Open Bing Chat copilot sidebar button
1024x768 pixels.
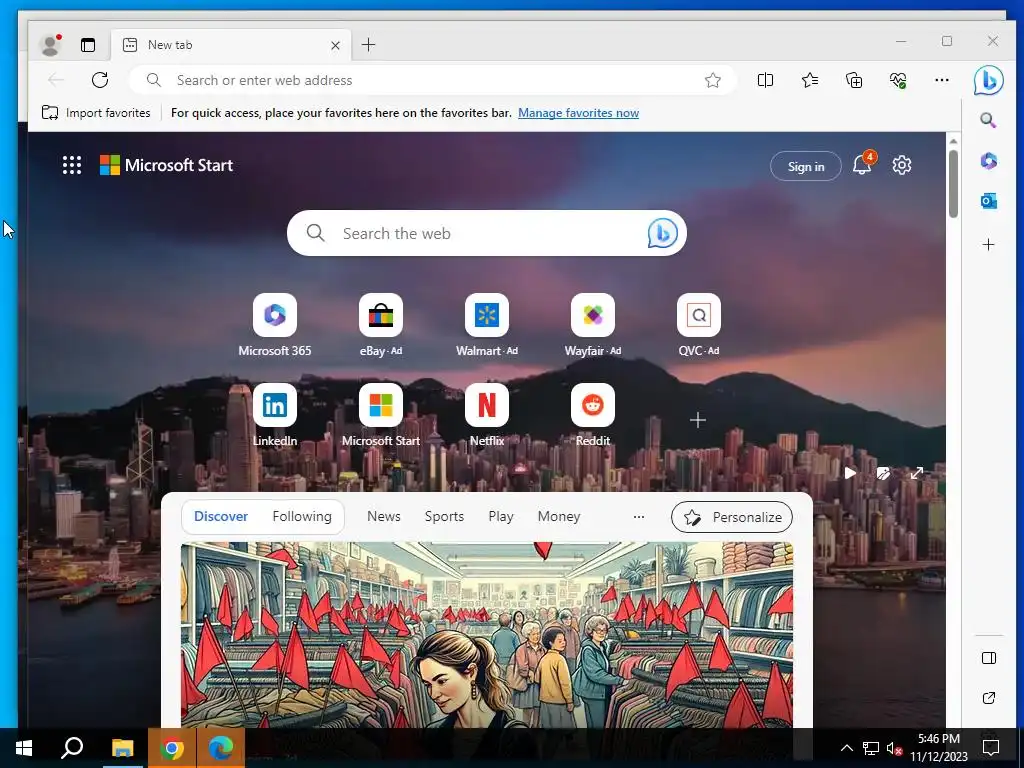(x=988, y=80)
